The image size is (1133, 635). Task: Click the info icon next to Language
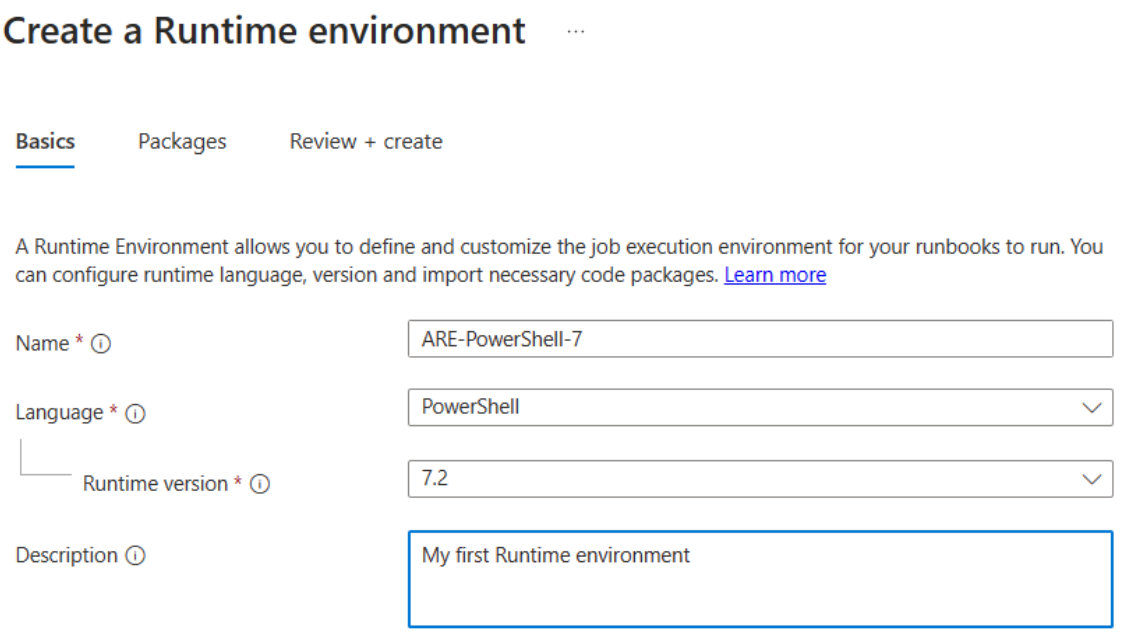[x=135, y=413]
